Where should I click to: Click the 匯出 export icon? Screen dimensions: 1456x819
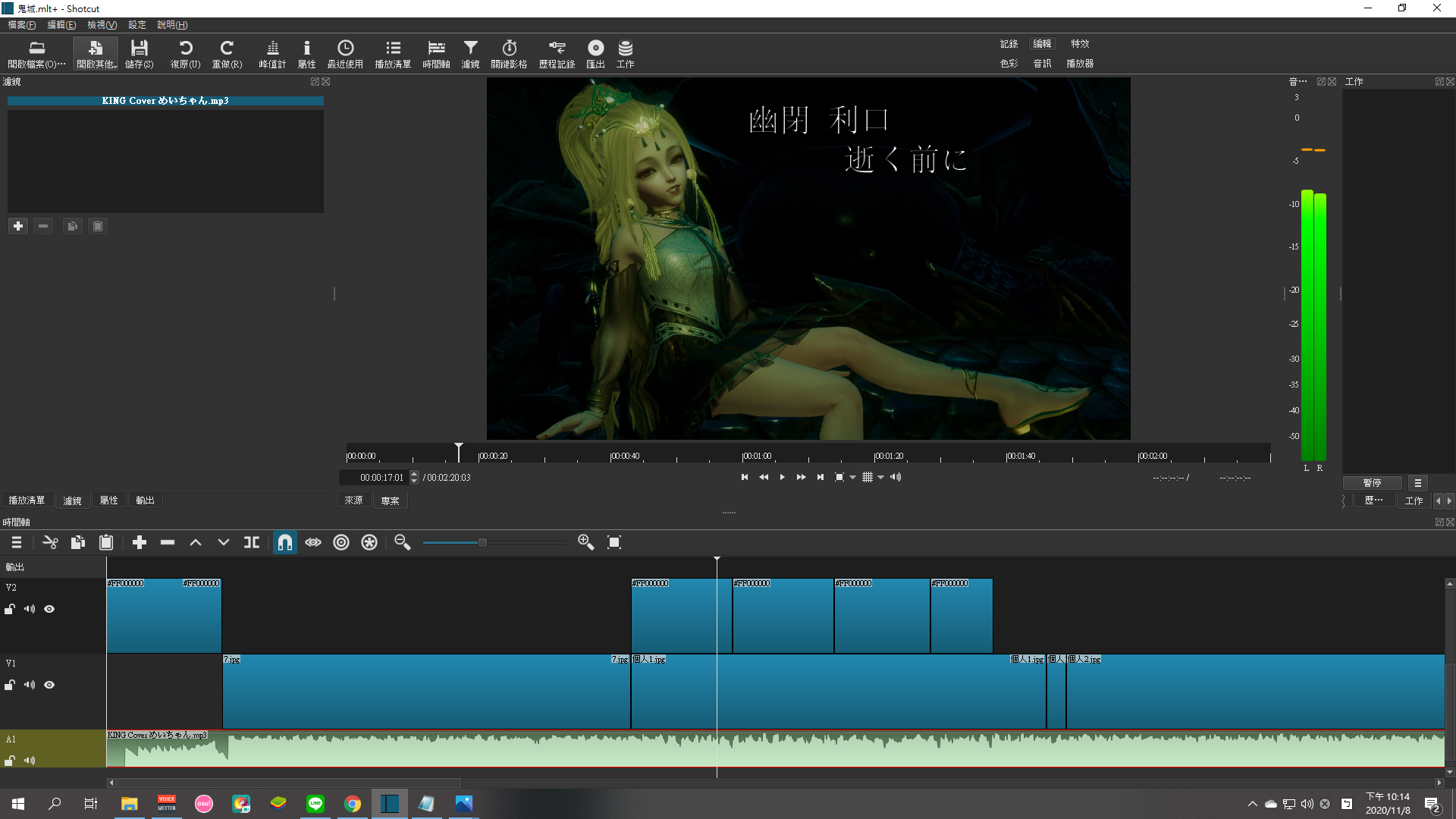595,54
